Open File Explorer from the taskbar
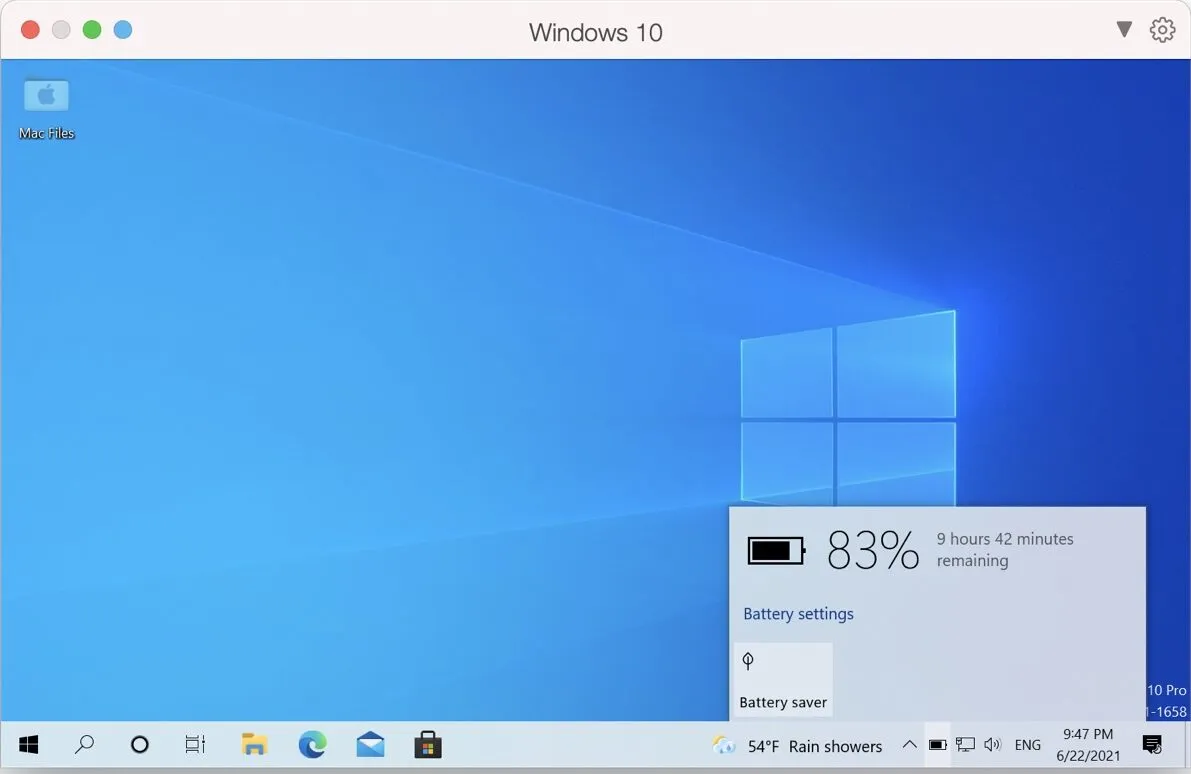This screenshot has width=1191, height=774. [254, 744]
